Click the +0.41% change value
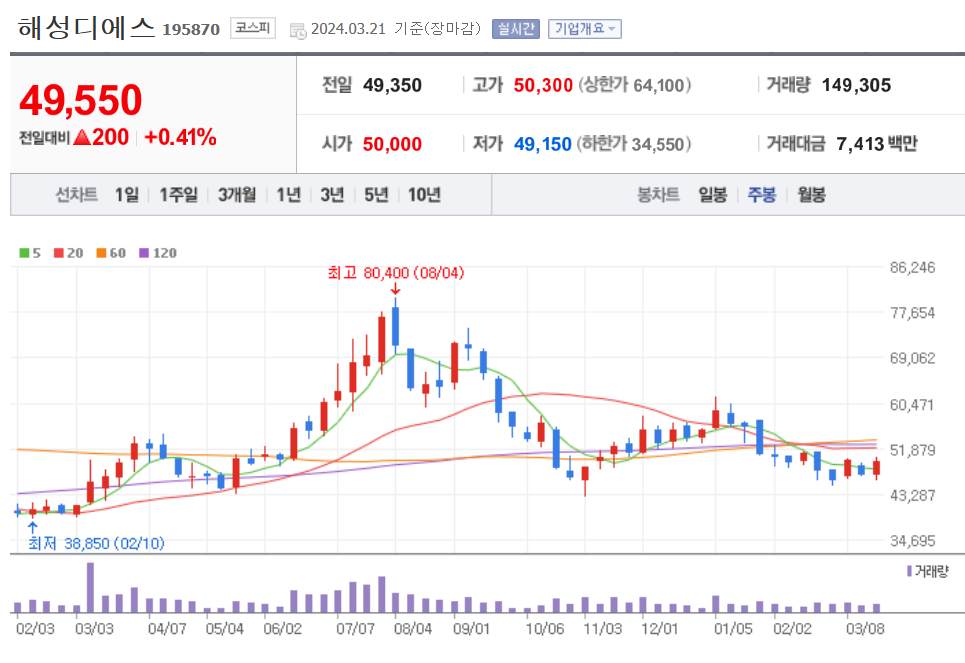Screen dimensions: 965x663 click(x=180, y=137)
